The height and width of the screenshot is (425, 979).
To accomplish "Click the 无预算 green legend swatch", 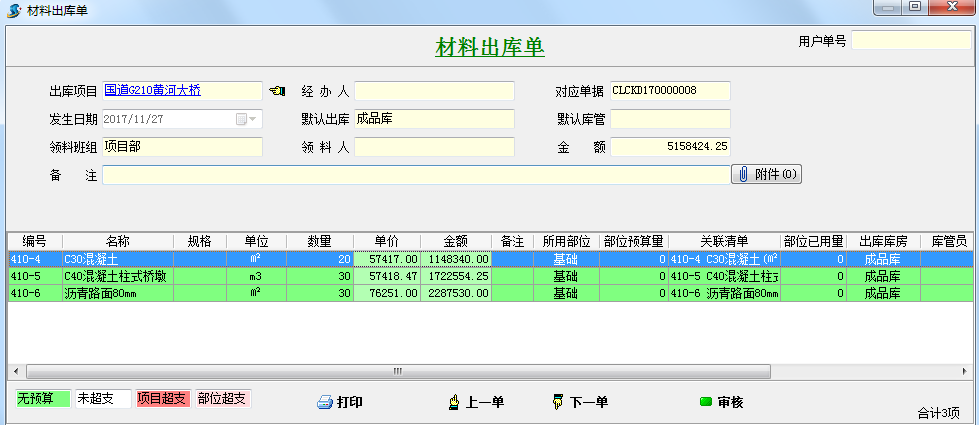I will point(43,398).
